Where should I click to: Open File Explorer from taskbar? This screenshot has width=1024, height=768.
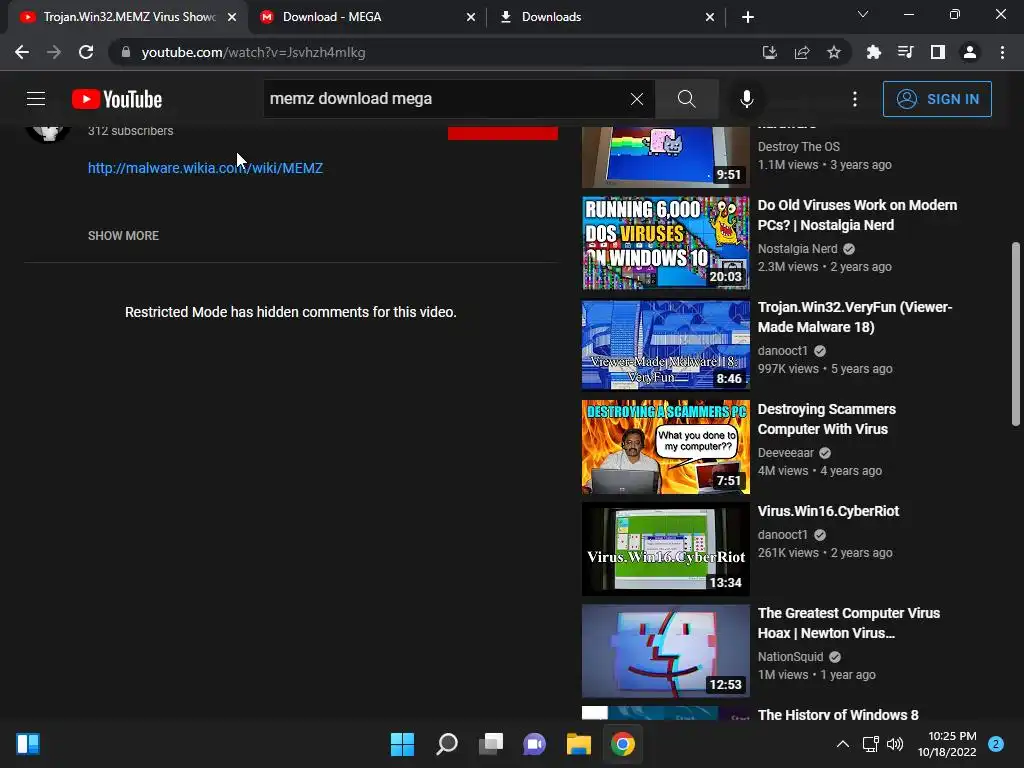click(579, 744)
